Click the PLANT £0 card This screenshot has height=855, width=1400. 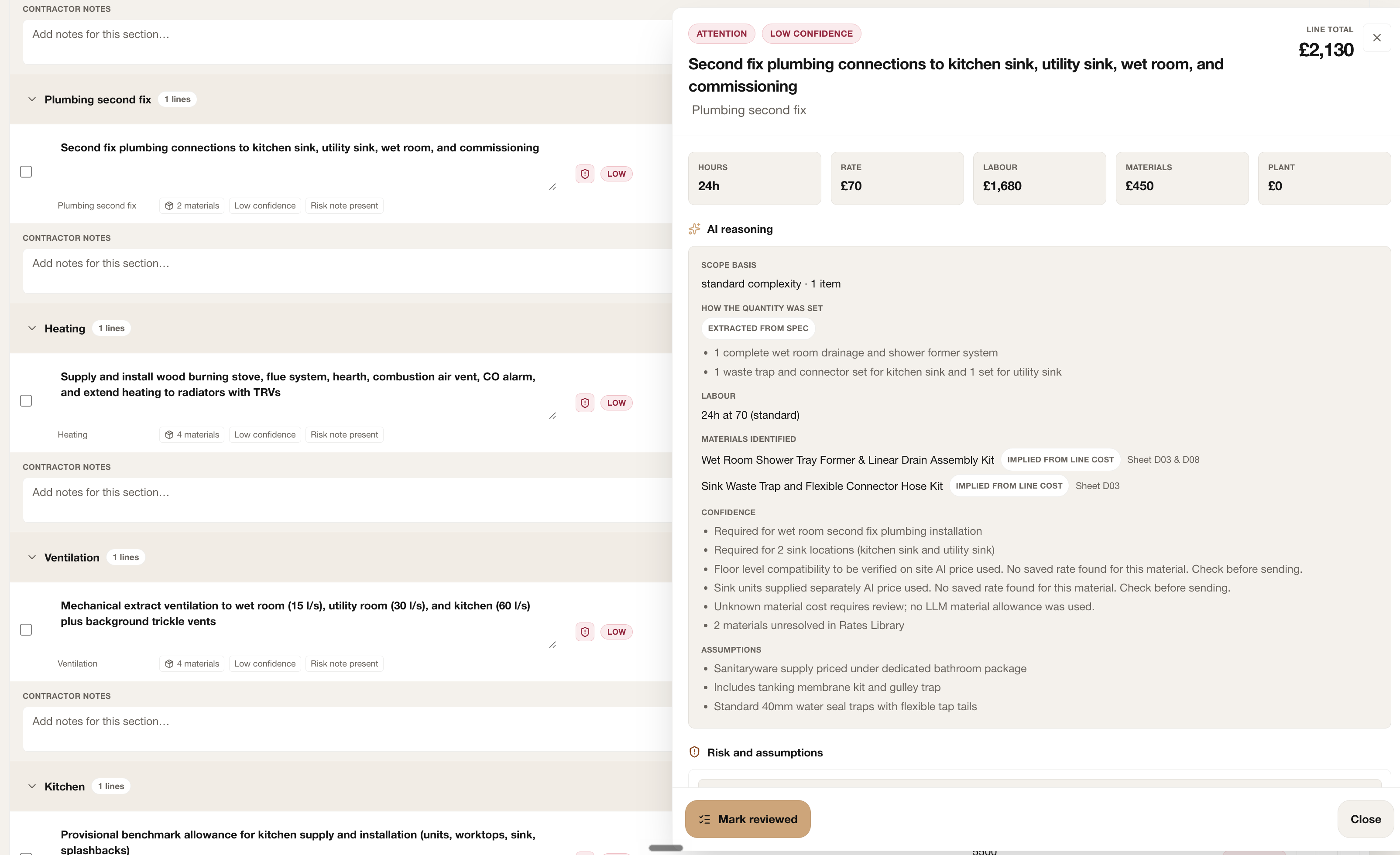click(1325, 178)
